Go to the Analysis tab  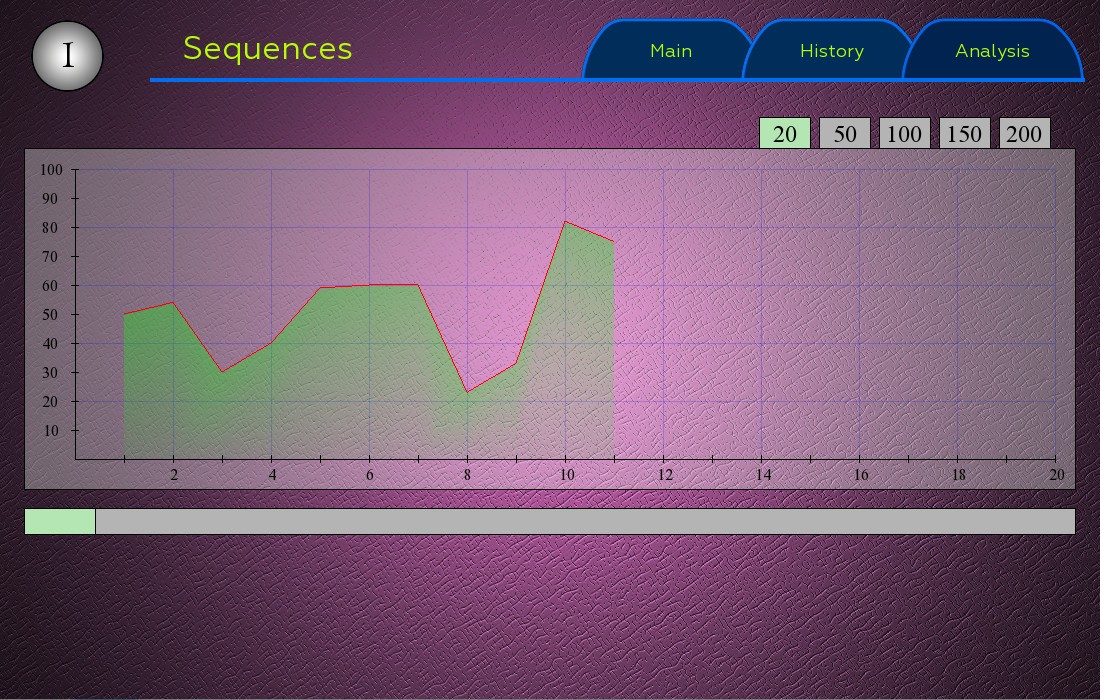[x=992, y=51]
